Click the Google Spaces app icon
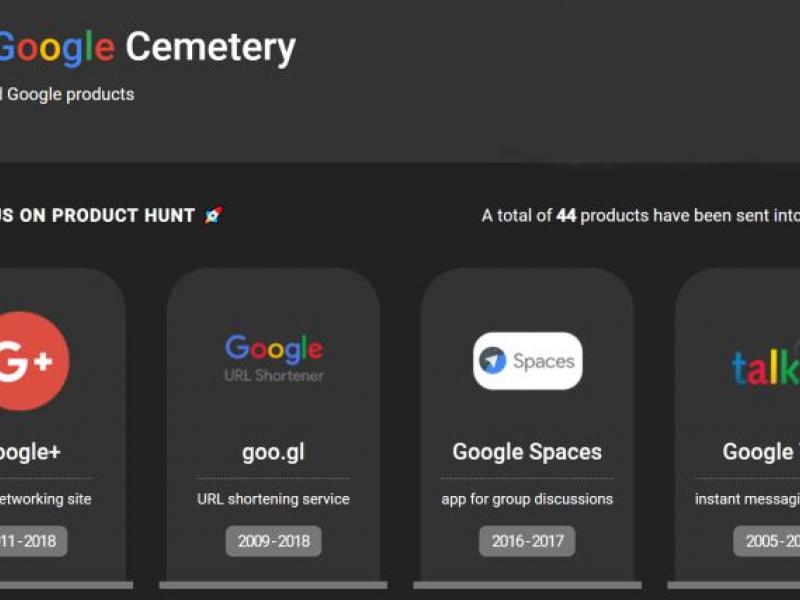The image size is (800, 600). pyautogui.click(x=526, y=361)
